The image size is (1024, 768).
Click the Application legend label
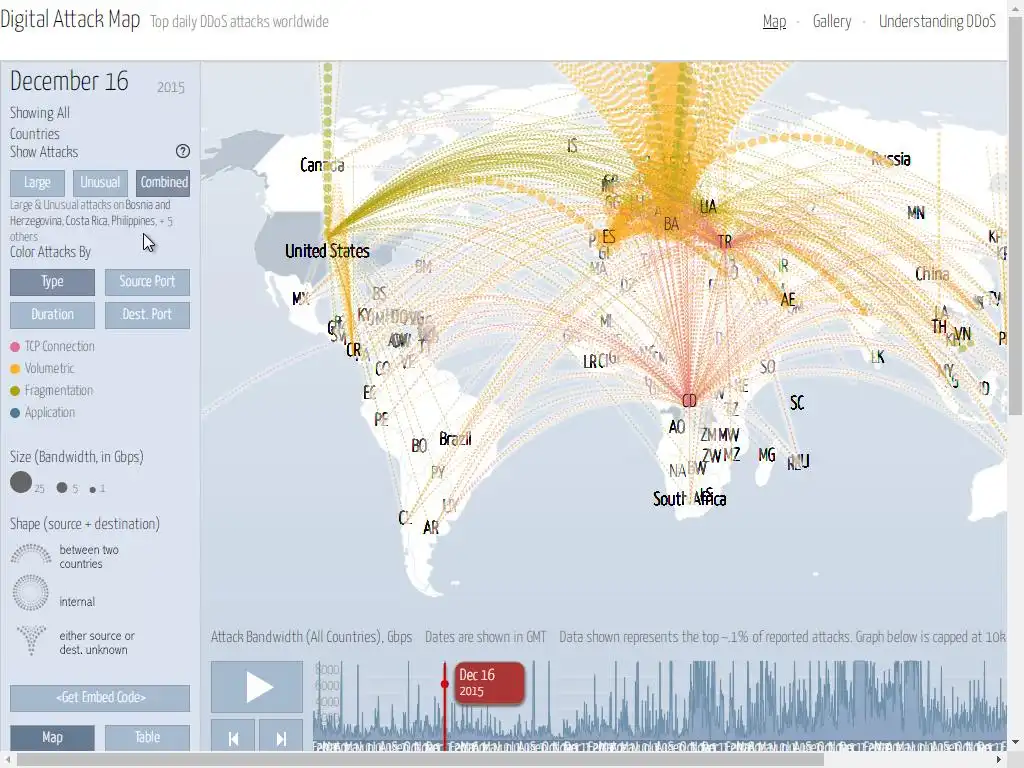(50, 413)
